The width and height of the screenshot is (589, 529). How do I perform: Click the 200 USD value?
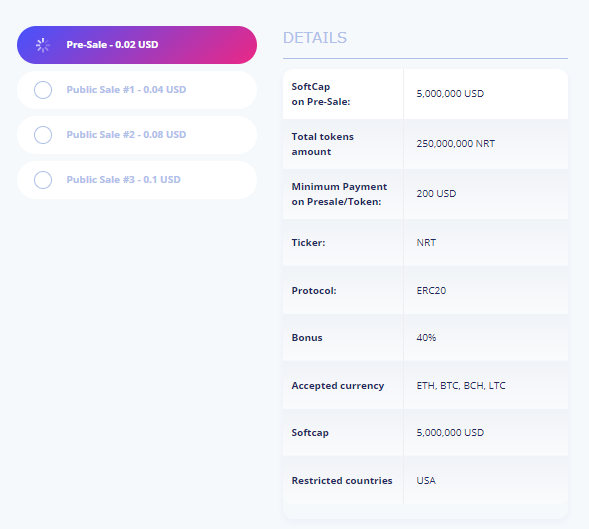click(x=436, y=193)
